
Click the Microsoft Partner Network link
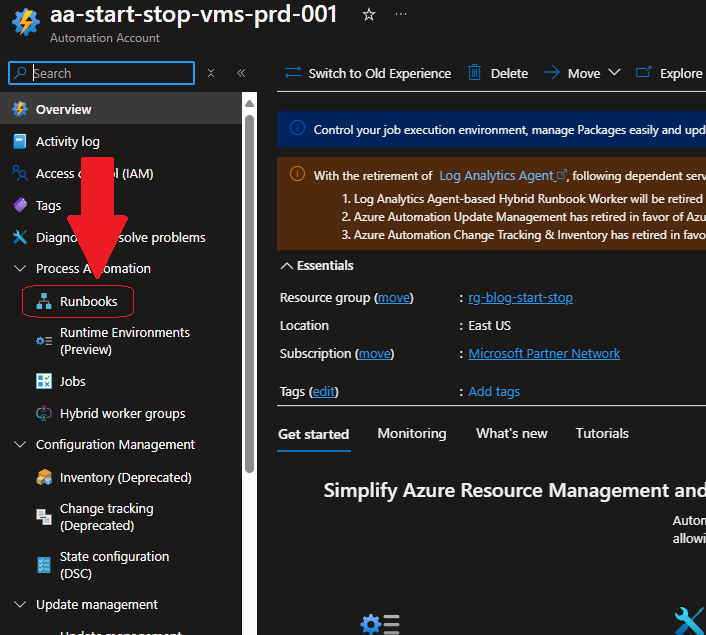[544, 353]
